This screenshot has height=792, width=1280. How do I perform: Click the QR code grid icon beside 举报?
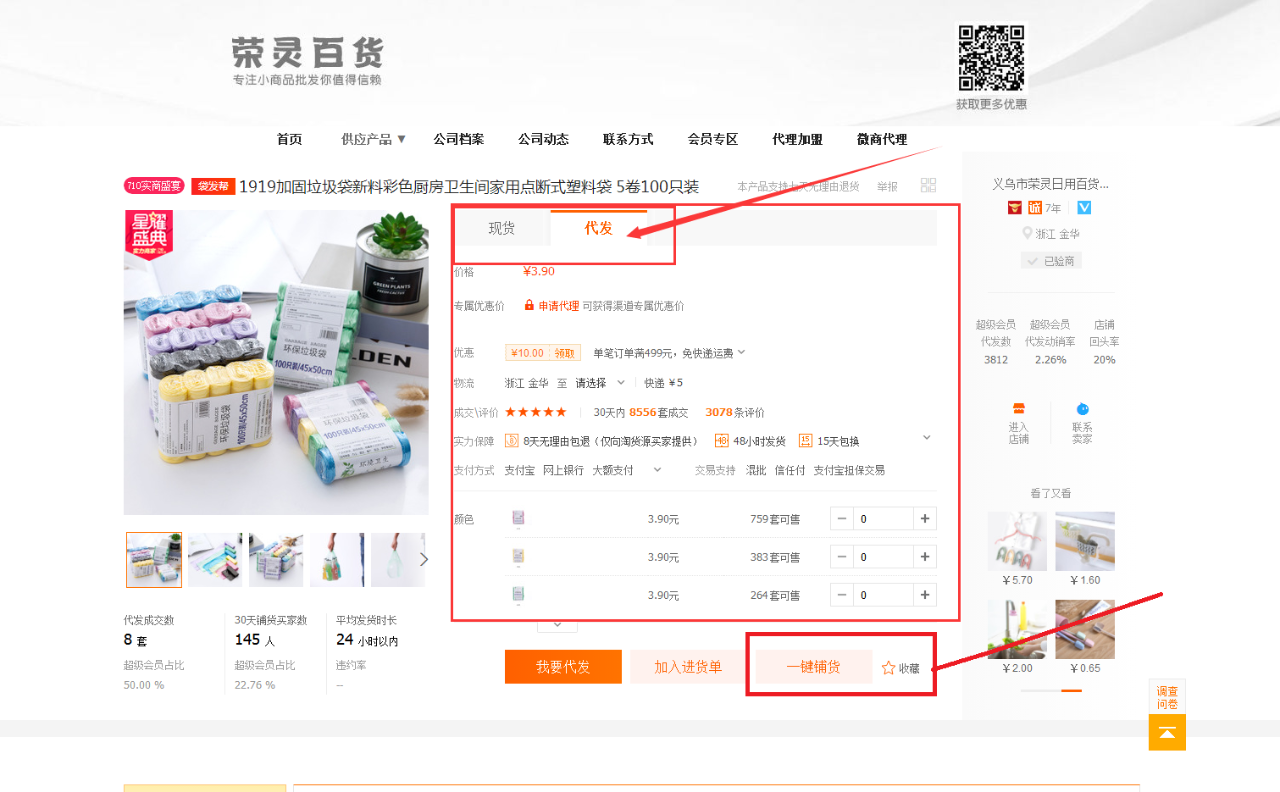[x=928, y=185]
